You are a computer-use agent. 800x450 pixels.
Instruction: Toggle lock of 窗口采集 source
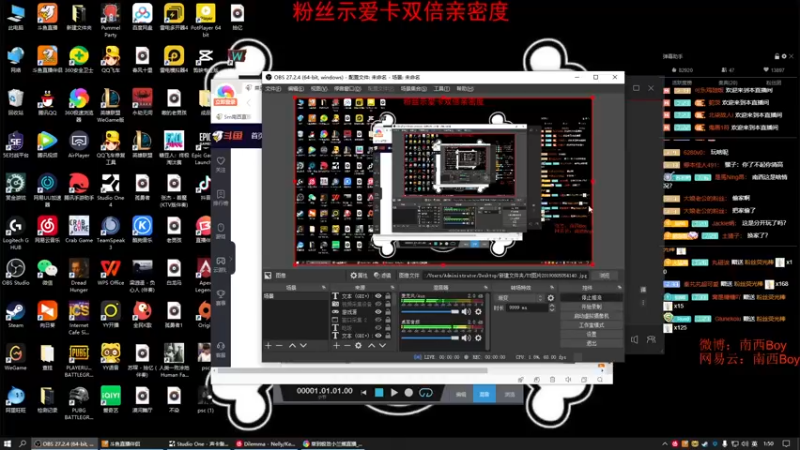(x=388, y=320)
